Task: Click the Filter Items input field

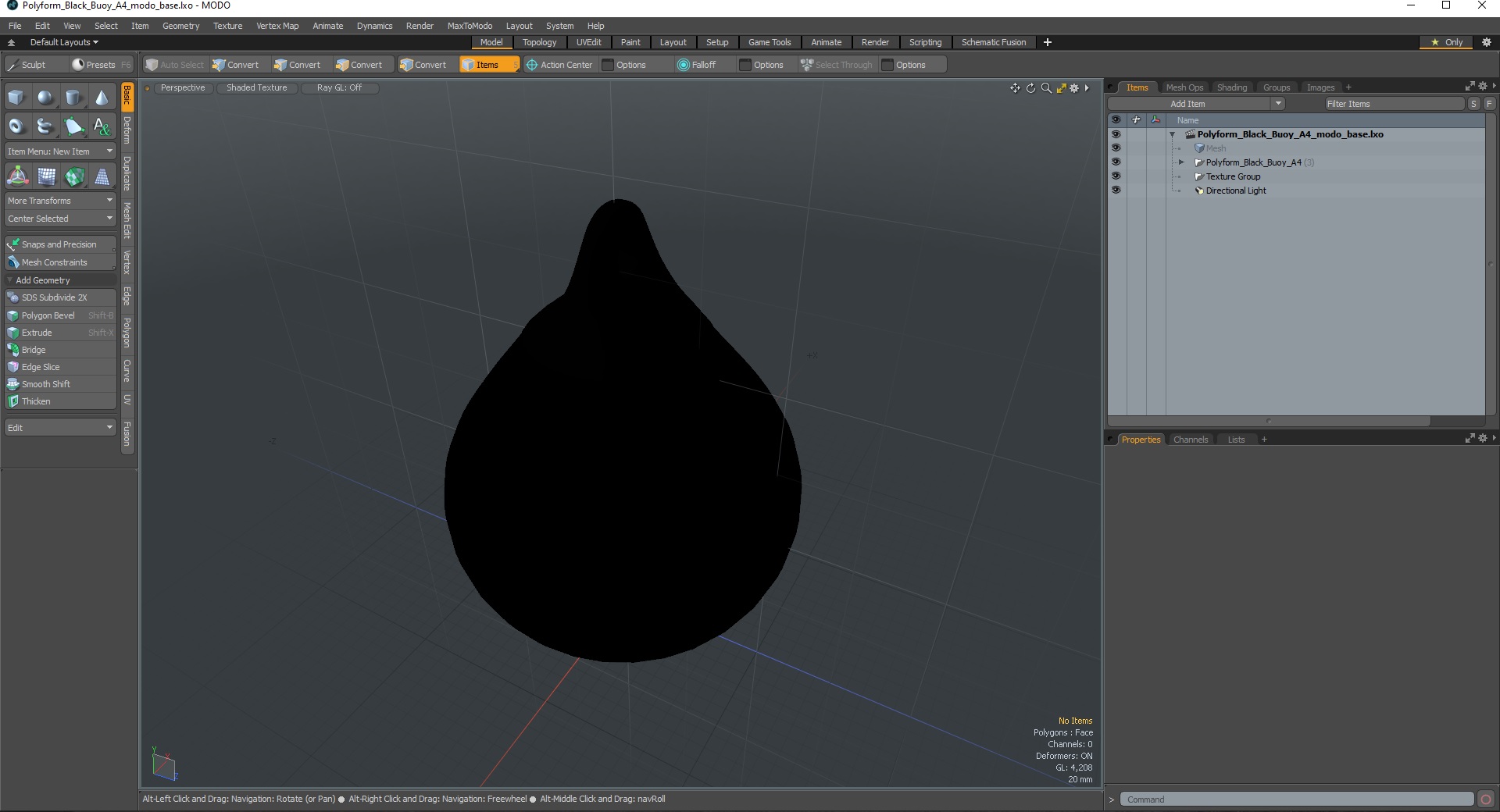Action: click(1394, 104)
